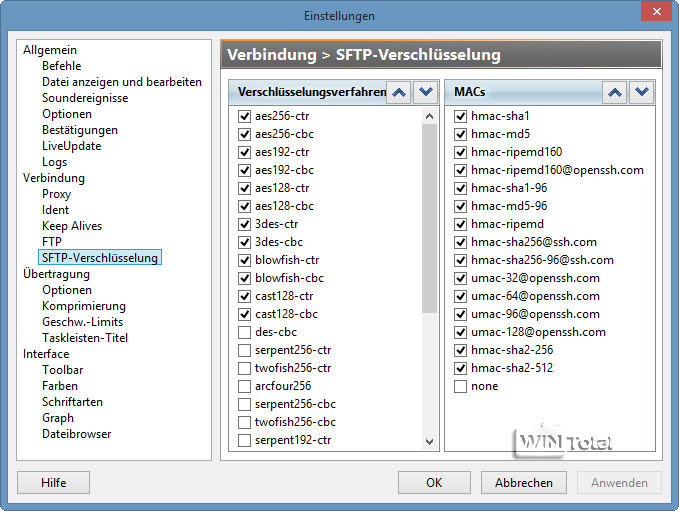Select LiveUpdate in settings tree
Screen dimensions: 679x511
[x=71, y=146]
